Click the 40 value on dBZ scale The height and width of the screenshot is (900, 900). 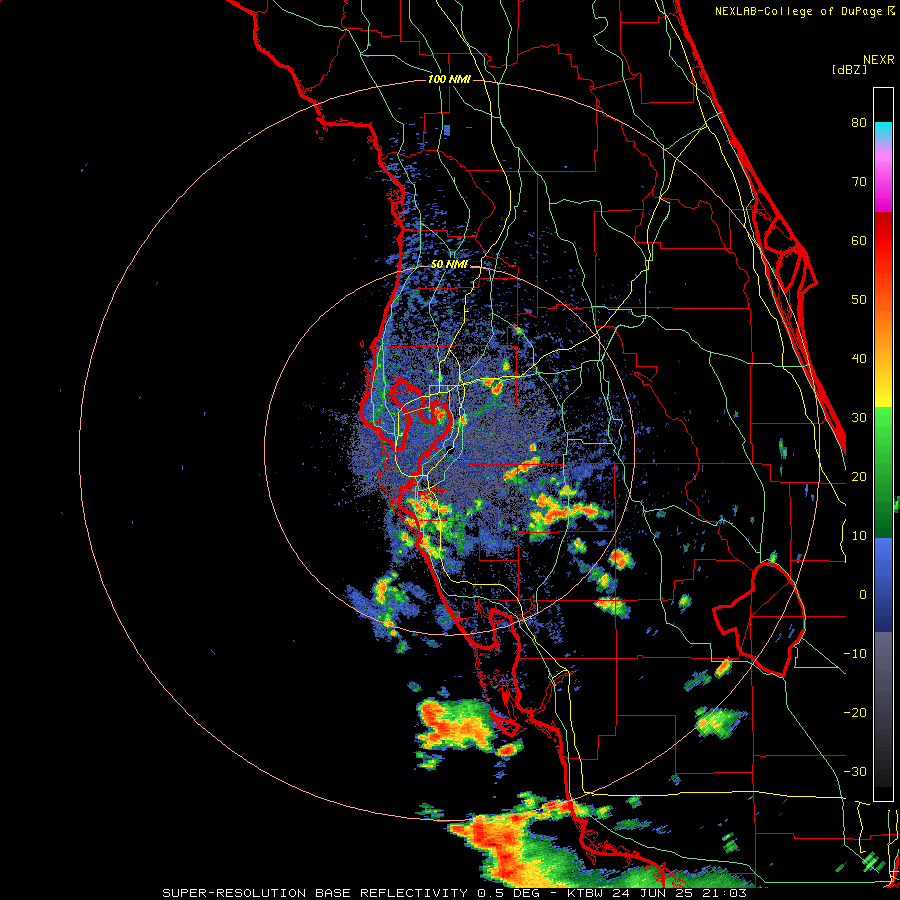859,359
